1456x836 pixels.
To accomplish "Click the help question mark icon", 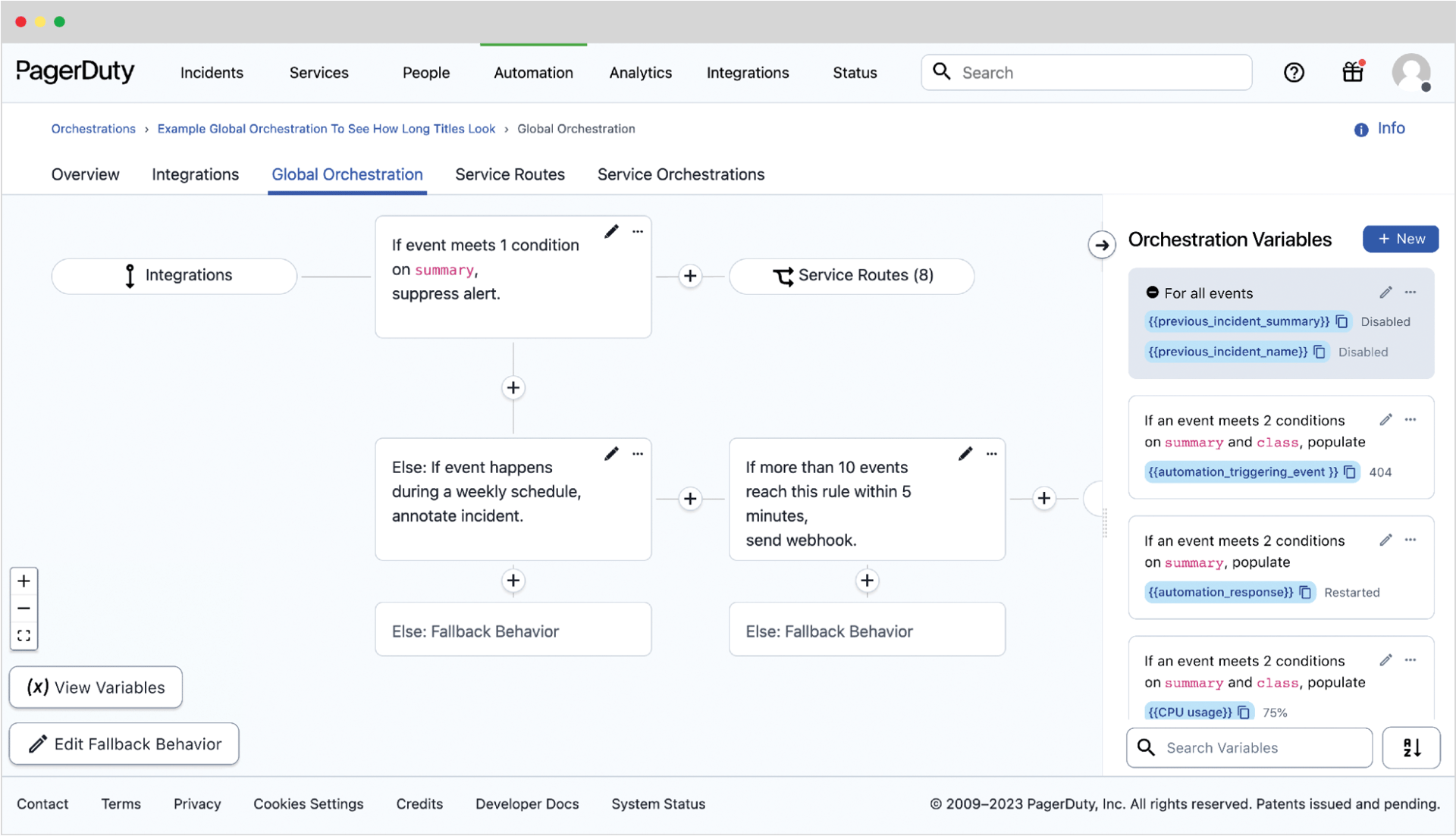I will (x=1294, y=73).
